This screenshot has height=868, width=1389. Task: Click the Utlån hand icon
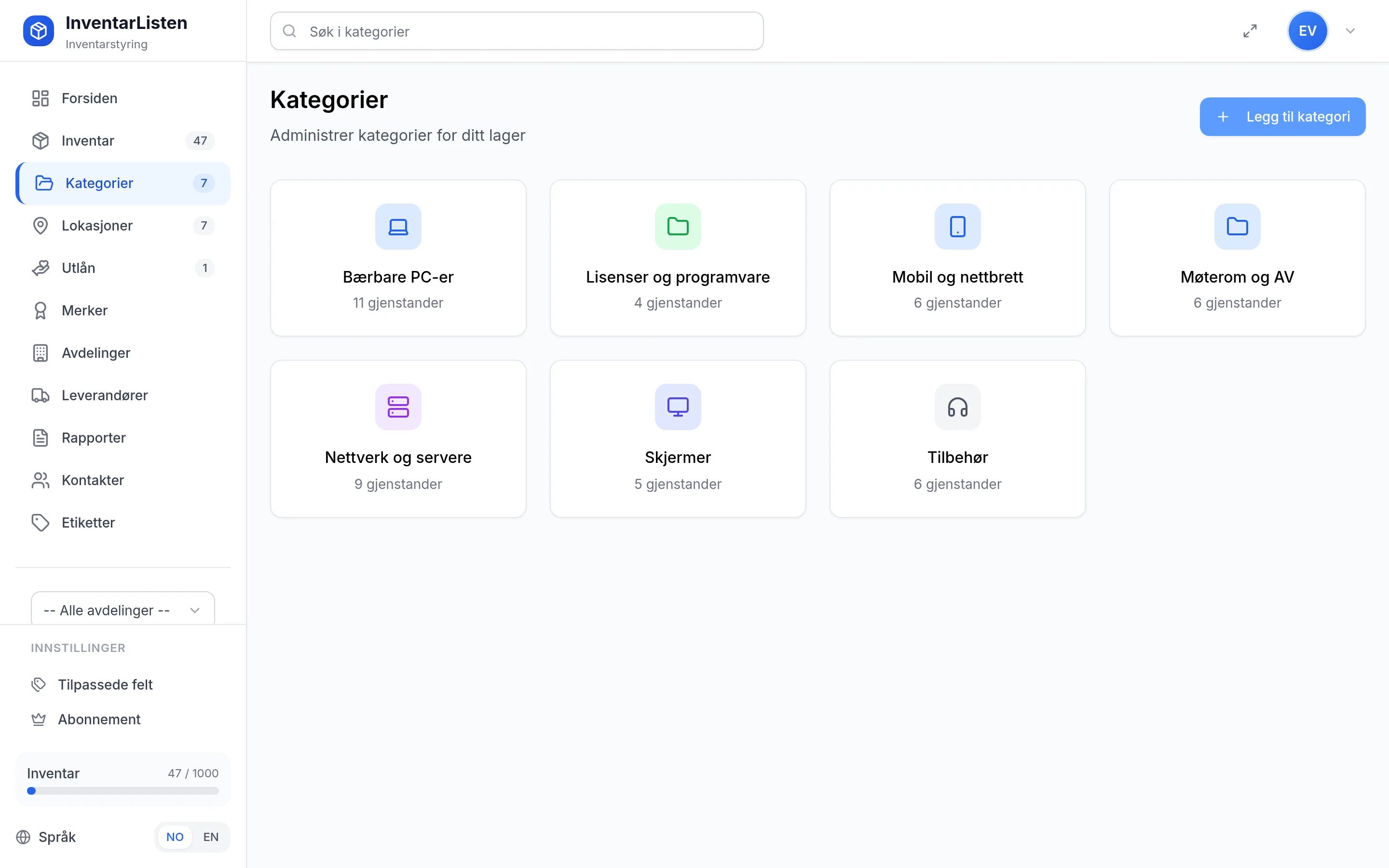point(40,268)
